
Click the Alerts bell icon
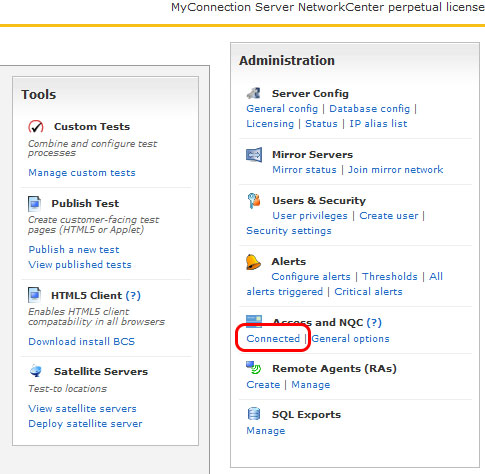253,262
